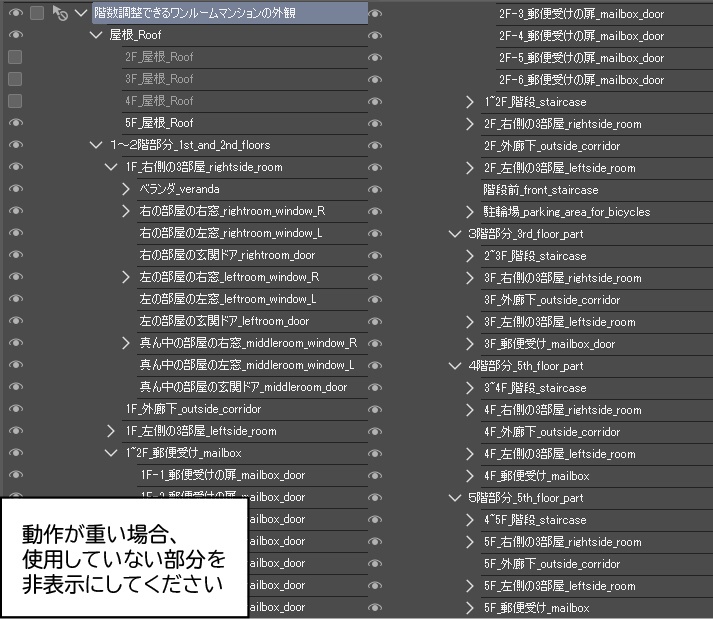Viewport: 713px width, 619px height.
Task: Toggle eye icon for 2F-3_郵便受けの扉_mailbox_door
Action: [375, 14]
